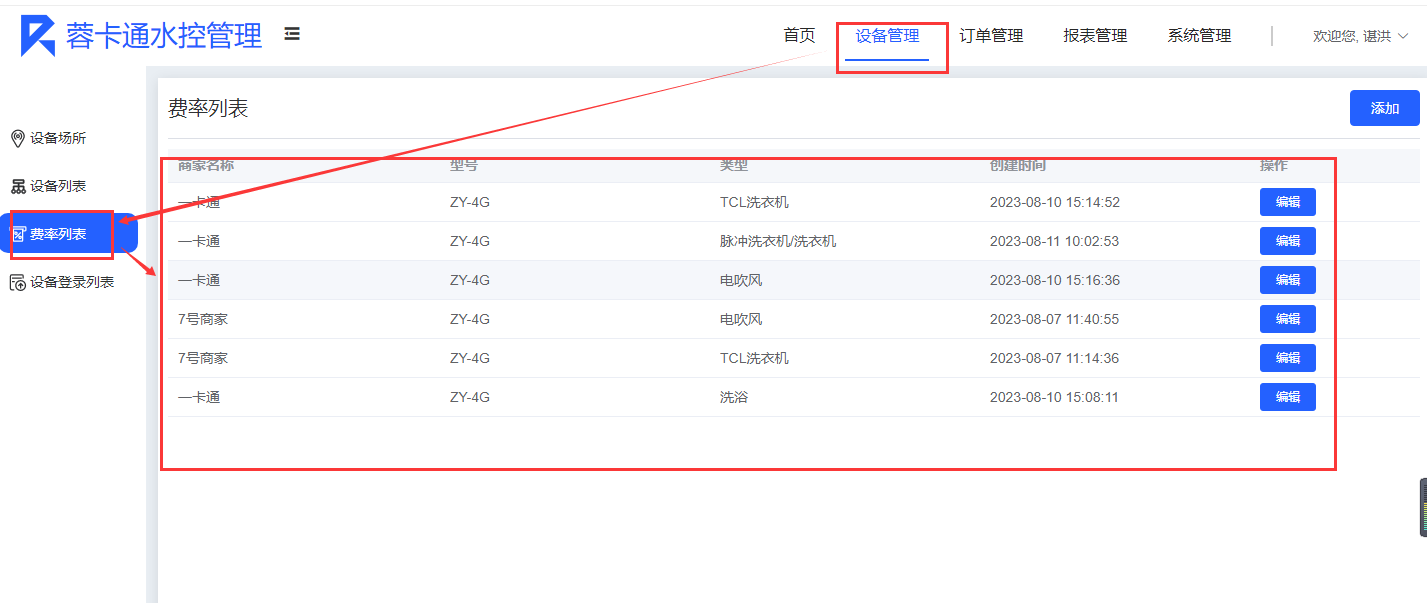Image resolution: width=1427 pixels, height=603 pixels.
Task: Collapse sidebar with the hamburger menu icon
Action: (292, 34)
